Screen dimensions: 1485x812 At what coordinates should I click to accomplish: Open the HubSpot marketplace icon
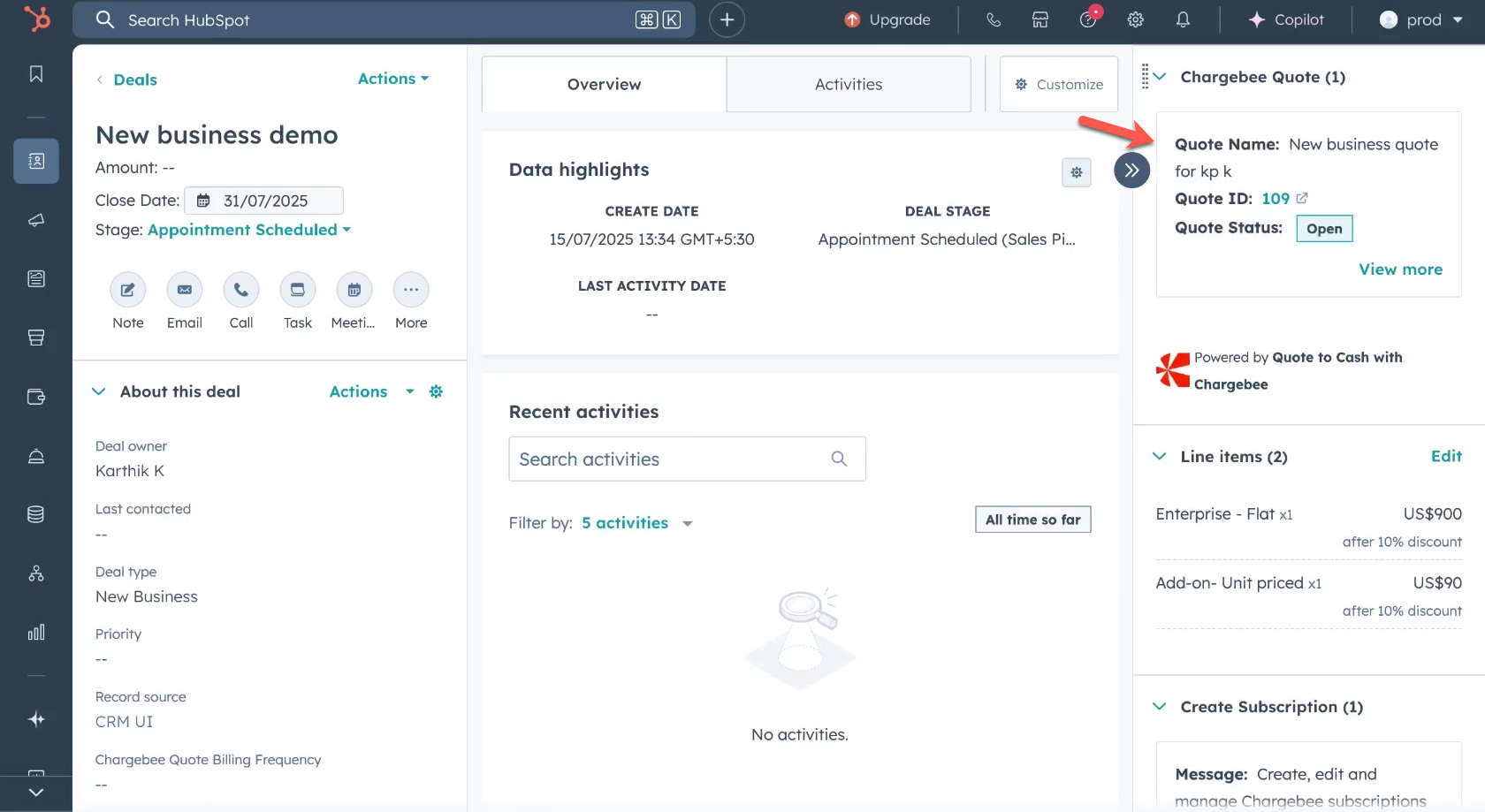1040,19
